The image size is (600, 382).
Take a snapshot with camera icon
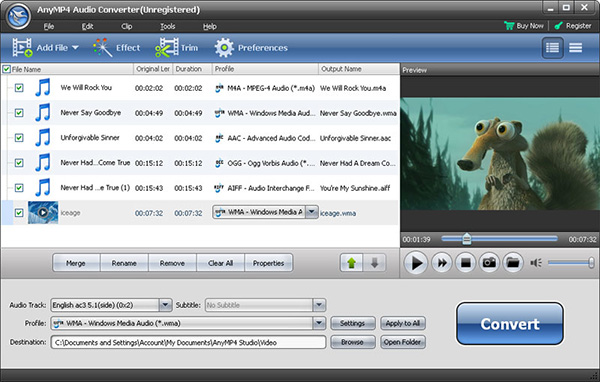pyautogui.click(x=489, y=263)
